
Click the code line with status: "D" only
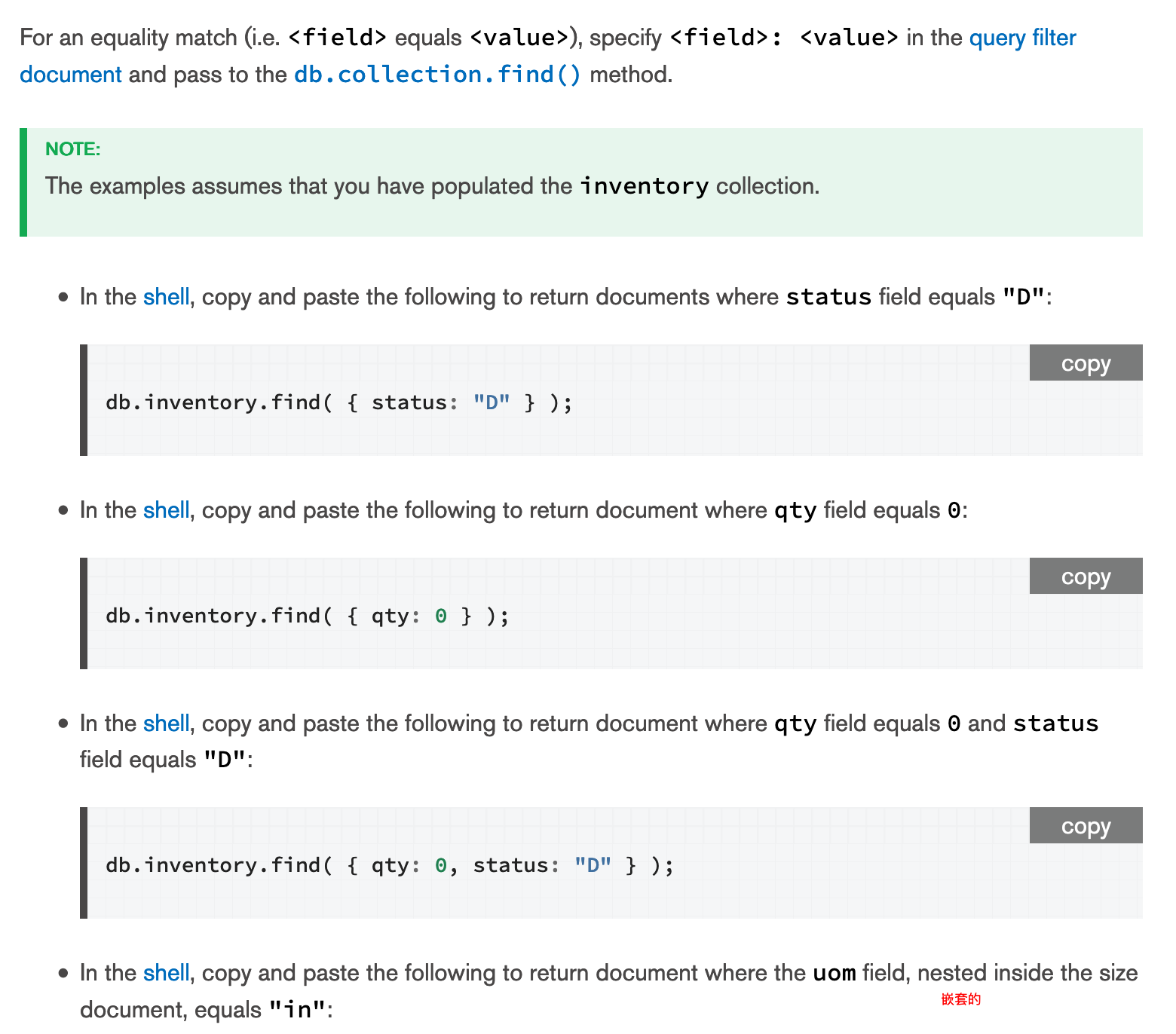click(x=339, y=402)
